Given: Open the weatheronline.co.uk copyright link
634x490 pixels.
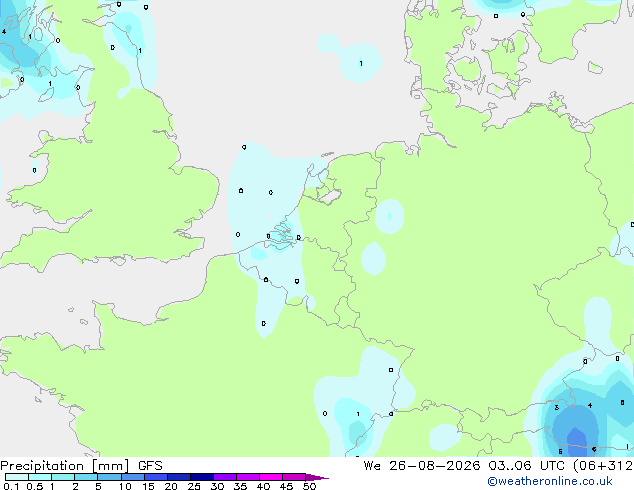Looking at the screenshot, I should (550, 481).
